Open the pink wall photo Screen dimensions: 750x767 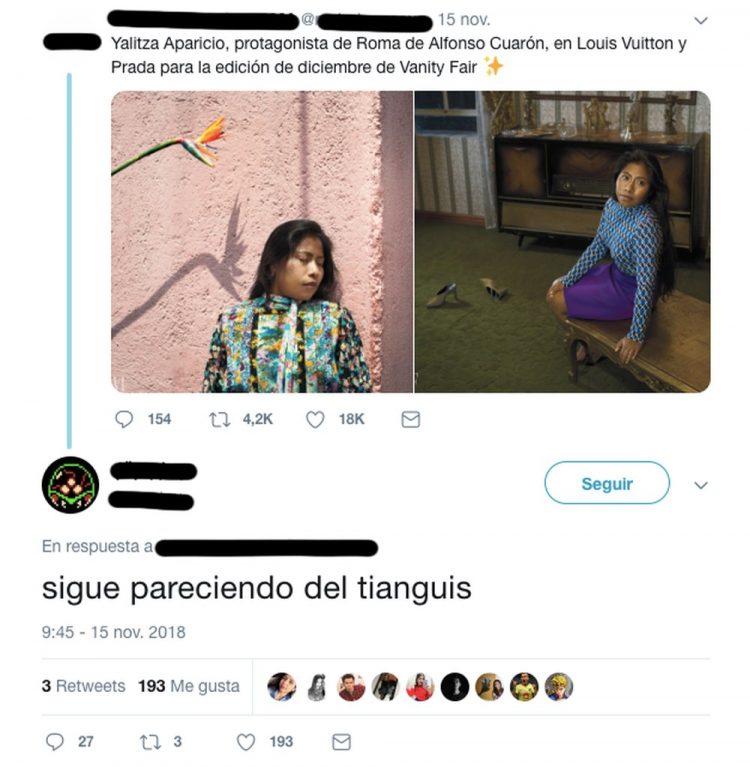262,242
